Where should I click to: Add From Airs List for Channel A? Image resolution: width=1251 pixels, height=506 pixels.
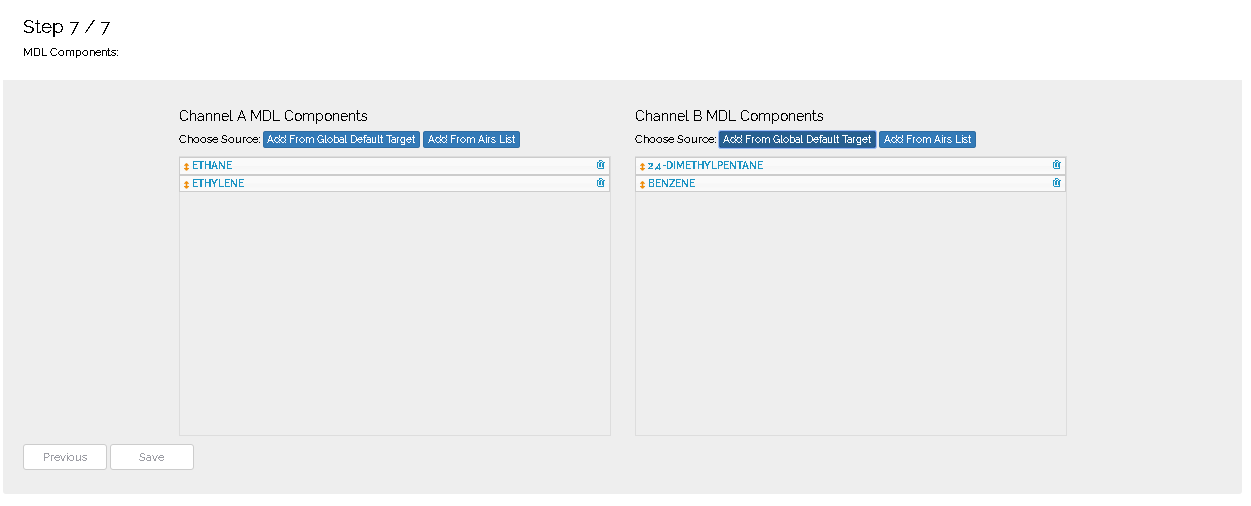471,139
